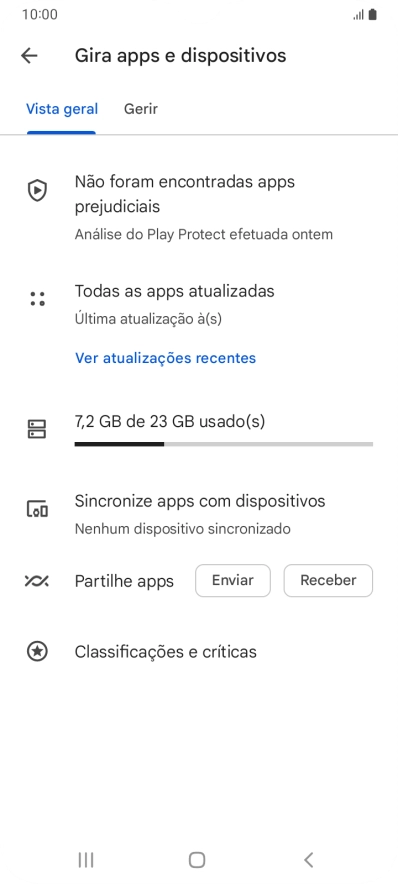Open Ver atualizações recentes link
The width and height of the screenshot is (398, 884).
[x=165, y=358]
